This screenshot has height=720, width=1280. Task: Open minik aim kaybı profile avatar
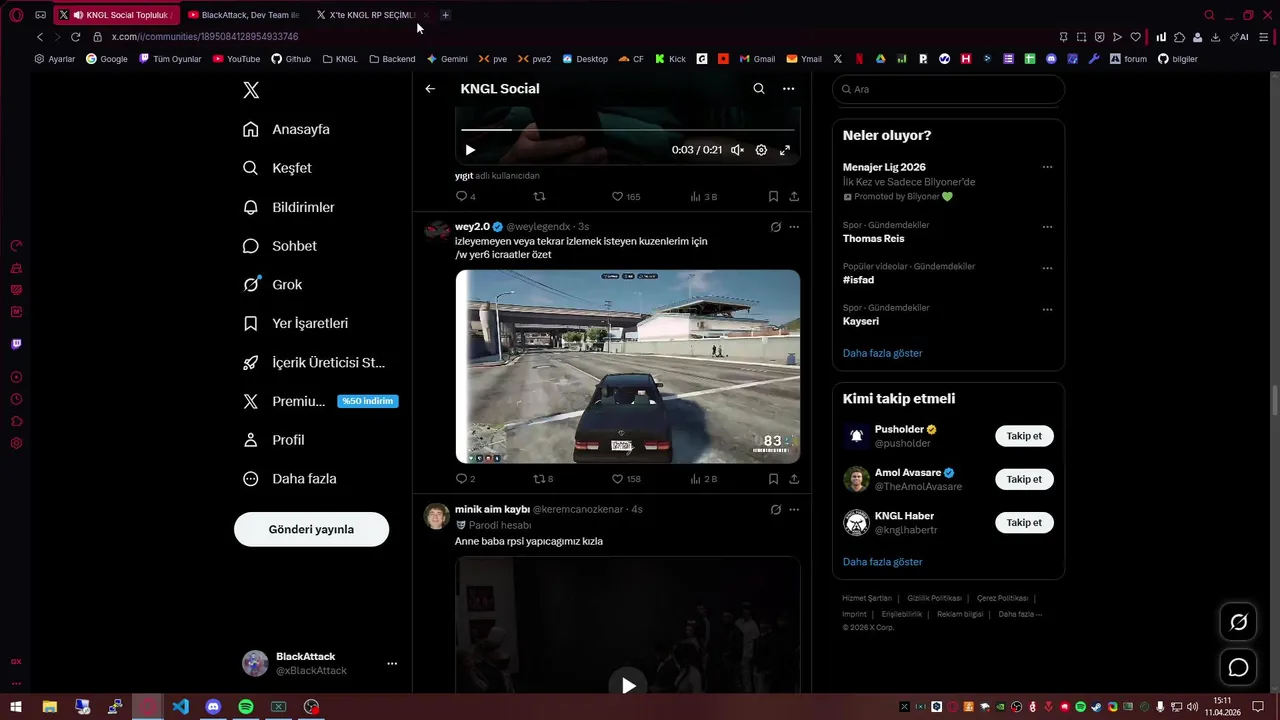437,516
